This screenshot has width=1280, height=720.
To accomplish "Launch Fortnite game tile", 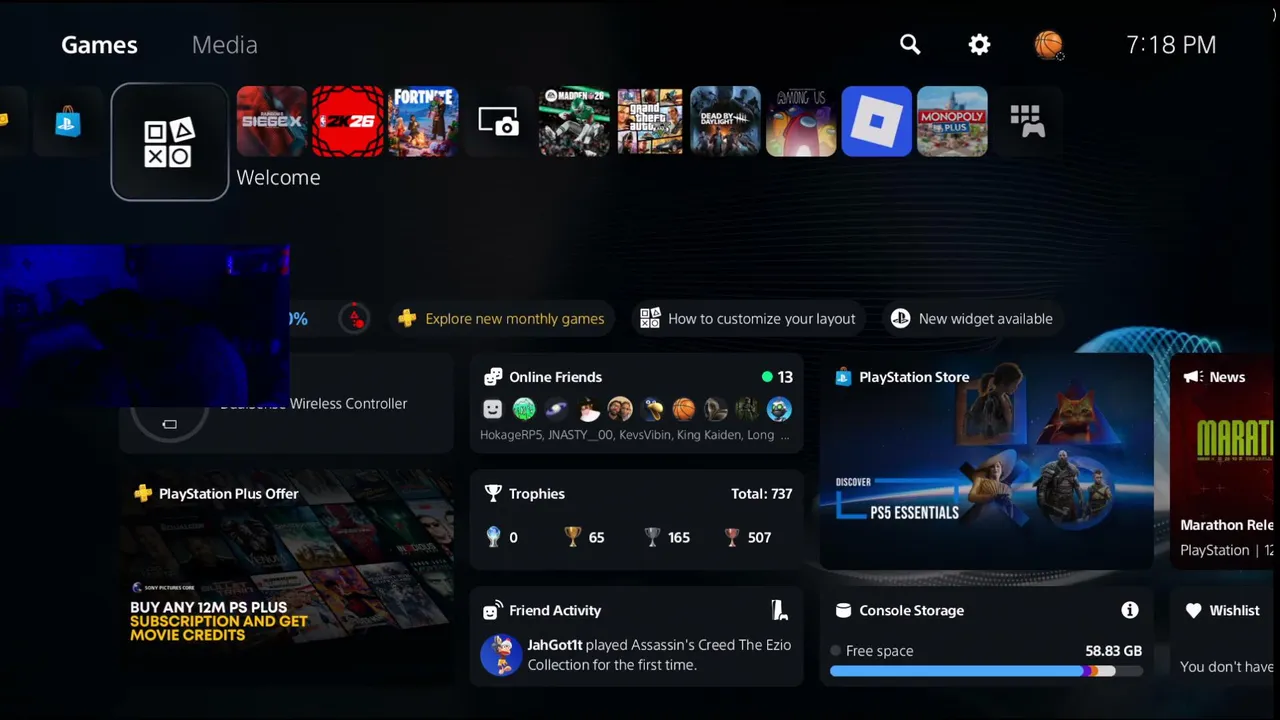I will click(423, 122).
